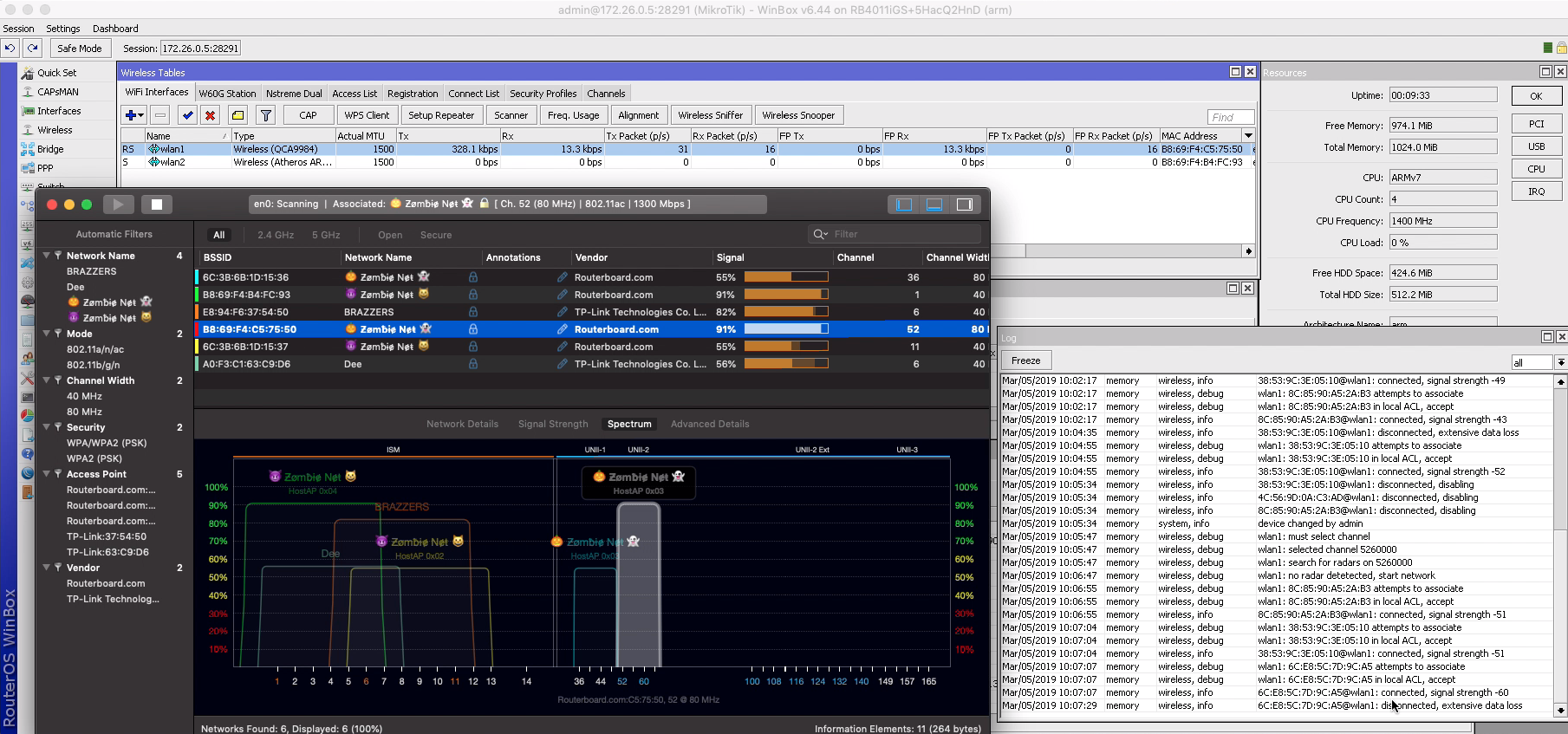Screen dimensions: 1568x734
Task: Open the column selector dropdown after MAC Address
Action: [1248, 135]
